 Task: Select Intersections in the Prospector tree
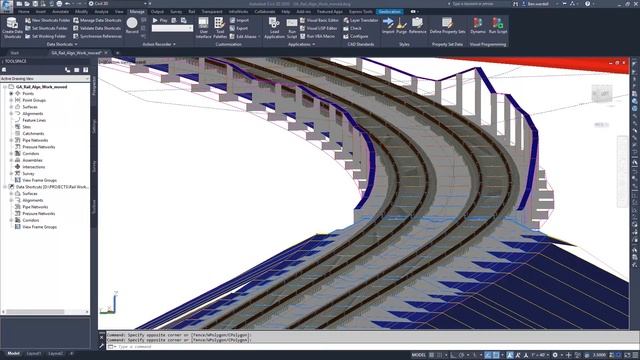click(33, 167)
